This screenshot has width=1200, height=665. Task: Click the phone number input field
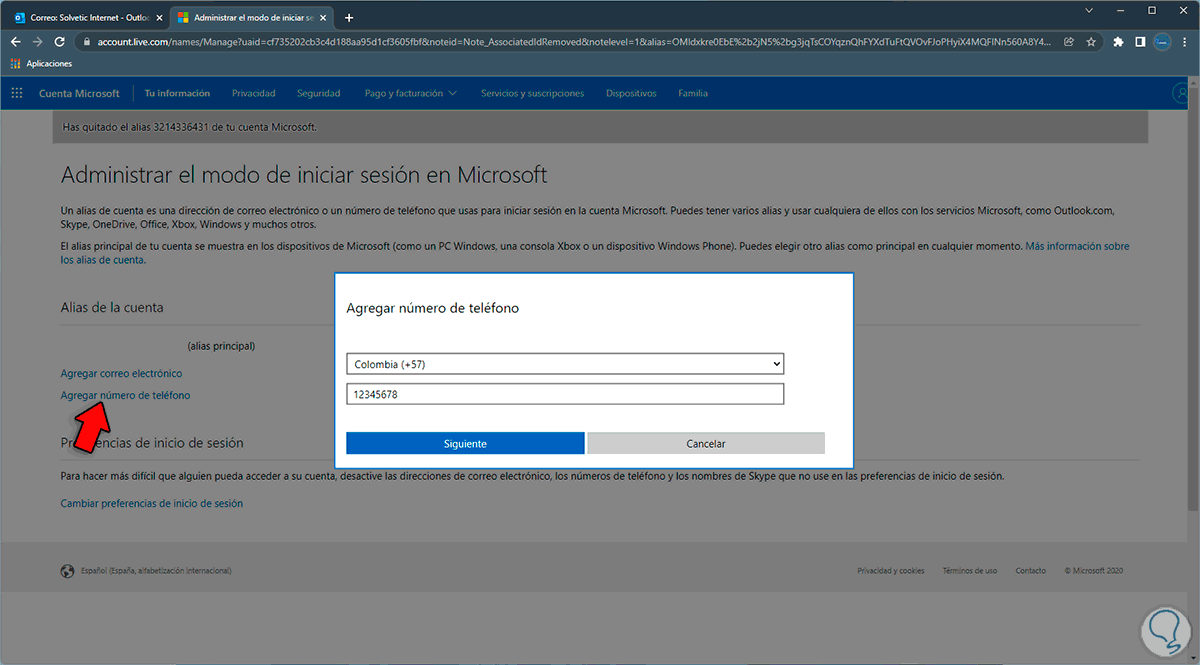(x=565, y=395)
